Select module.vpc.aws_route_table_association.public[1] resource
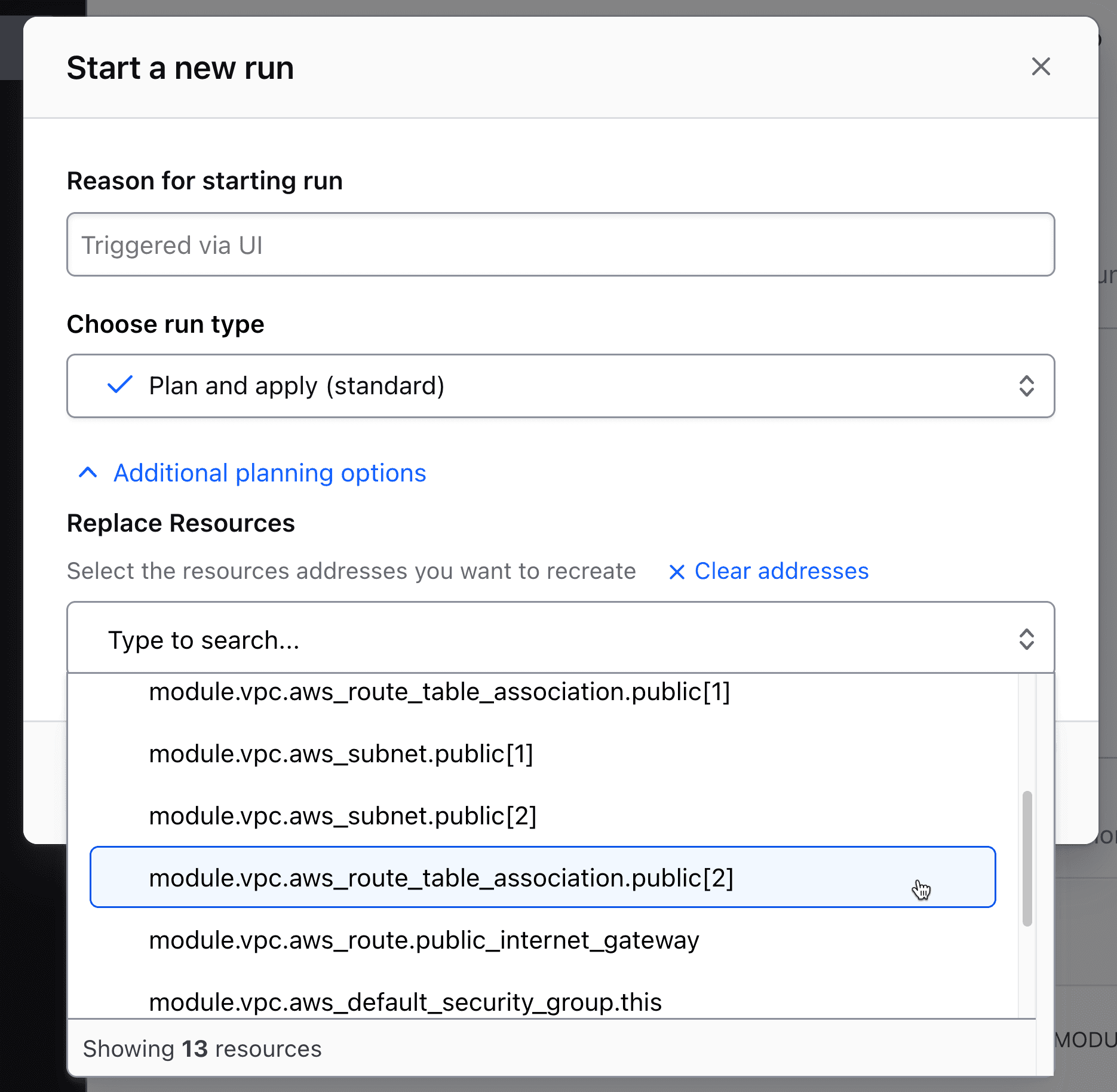 (x=439, y=692)
